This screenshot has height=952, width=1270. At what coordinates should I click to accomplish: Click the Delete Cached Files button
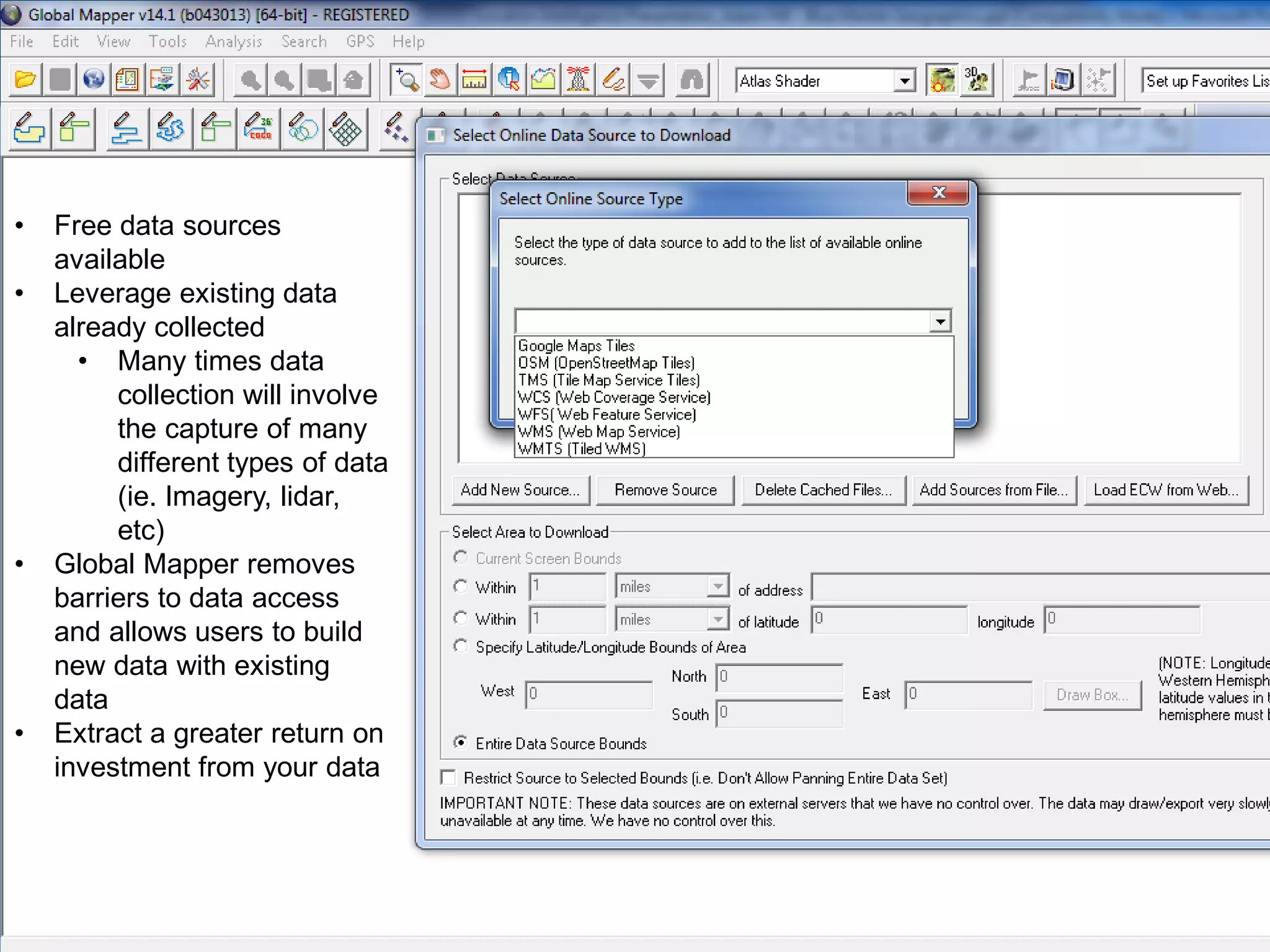coord(823,490)
